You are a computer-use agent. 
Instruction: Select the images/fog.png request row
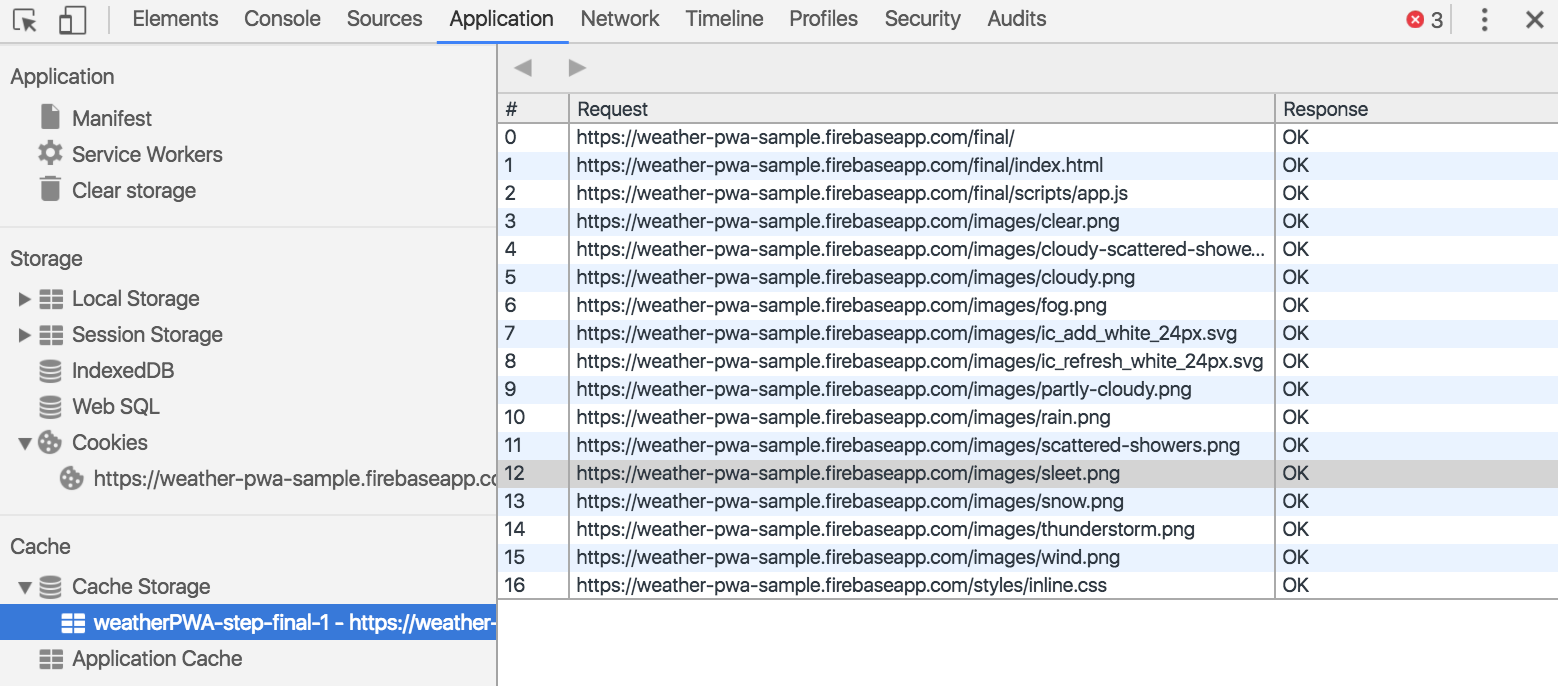click(1028, 305)
